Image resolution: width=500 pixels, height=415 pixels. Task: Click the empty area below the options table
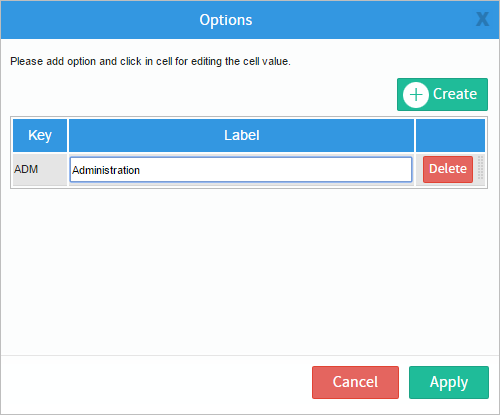[249, 270]
